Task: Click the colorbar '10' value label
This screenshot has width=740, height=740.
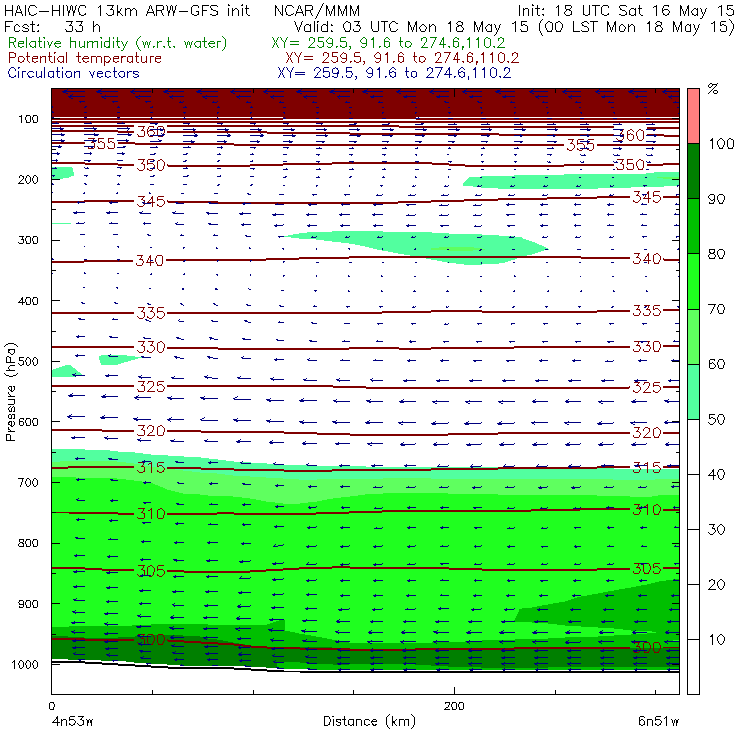Action: 716,640
